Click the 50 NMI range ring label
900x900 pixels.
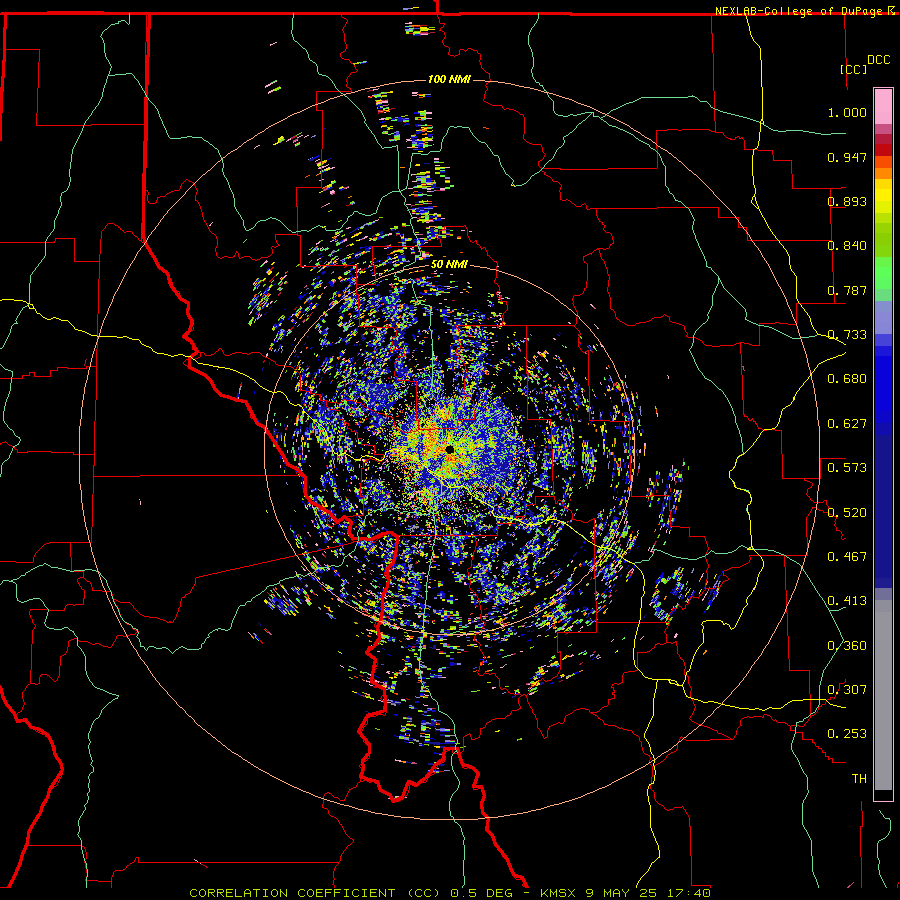click(x=449, y=265)
